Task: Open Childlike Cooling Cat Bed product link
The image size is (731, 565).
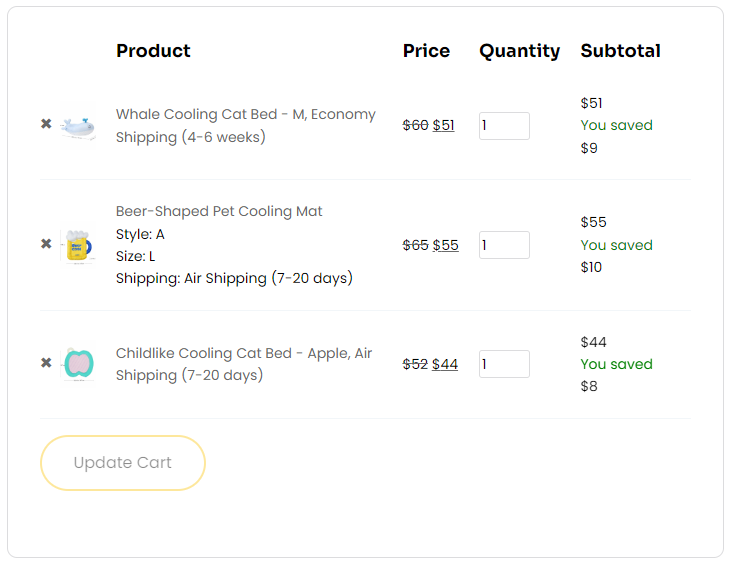Action: tap(244, 364)
